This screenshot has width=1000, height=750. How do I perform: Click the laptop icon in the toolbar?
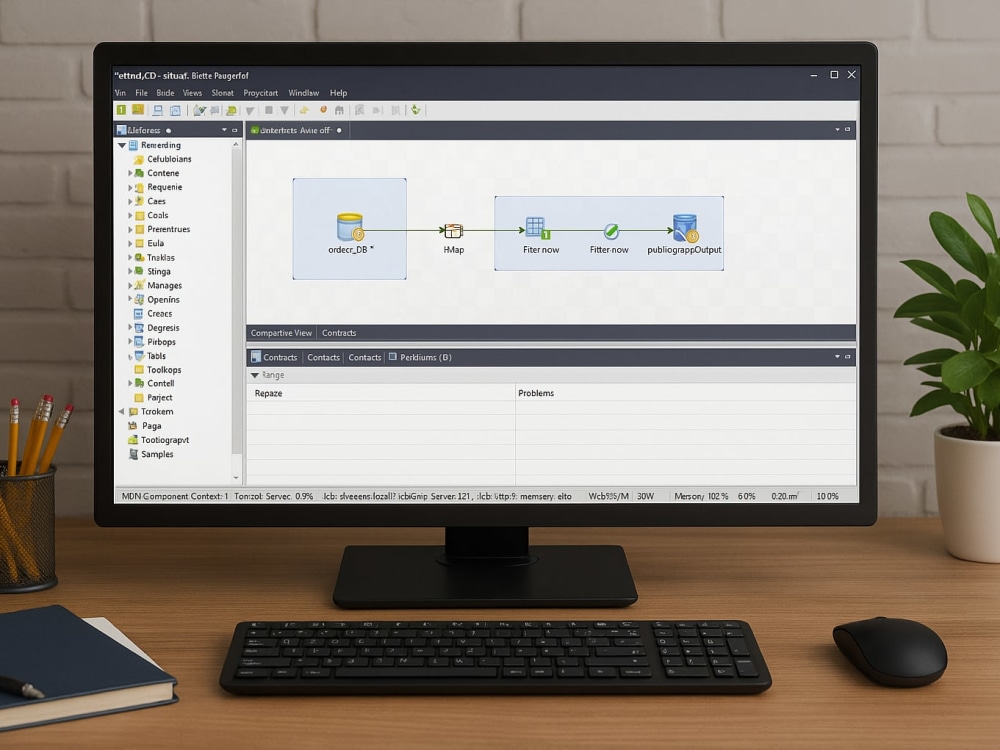click(158, 110)
